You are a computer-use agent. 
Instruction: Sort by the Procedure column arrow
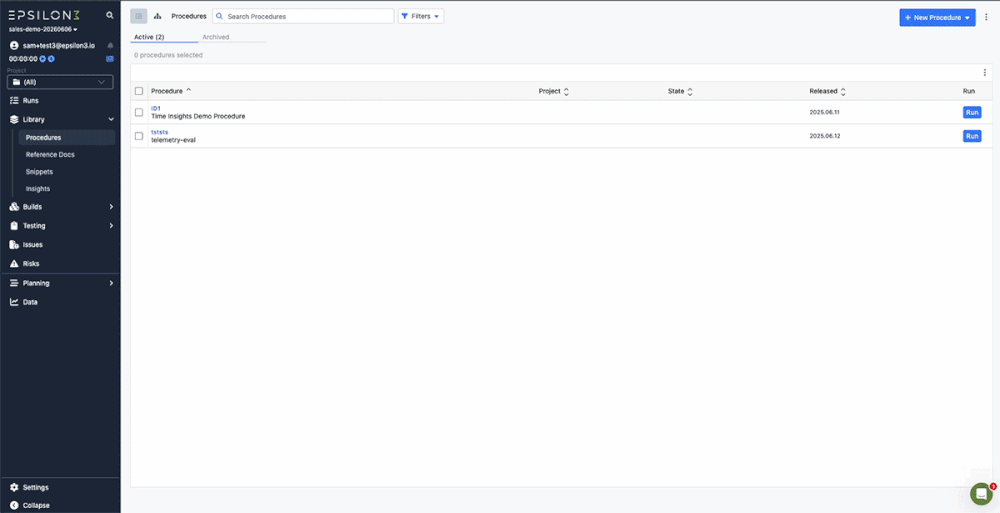tap(189, 91)
